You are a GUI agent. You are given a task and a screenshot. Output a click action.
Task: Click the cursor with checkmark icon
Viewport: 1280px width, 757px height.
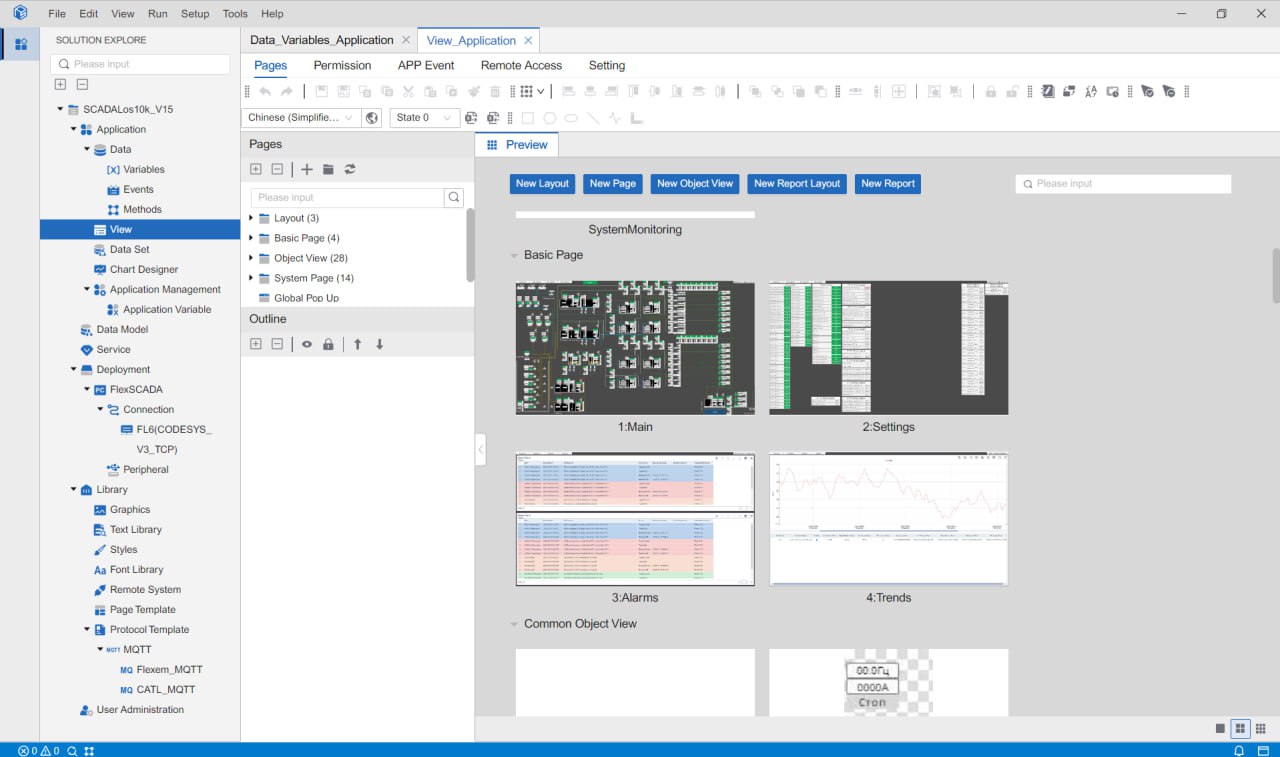coord(1147,91)
